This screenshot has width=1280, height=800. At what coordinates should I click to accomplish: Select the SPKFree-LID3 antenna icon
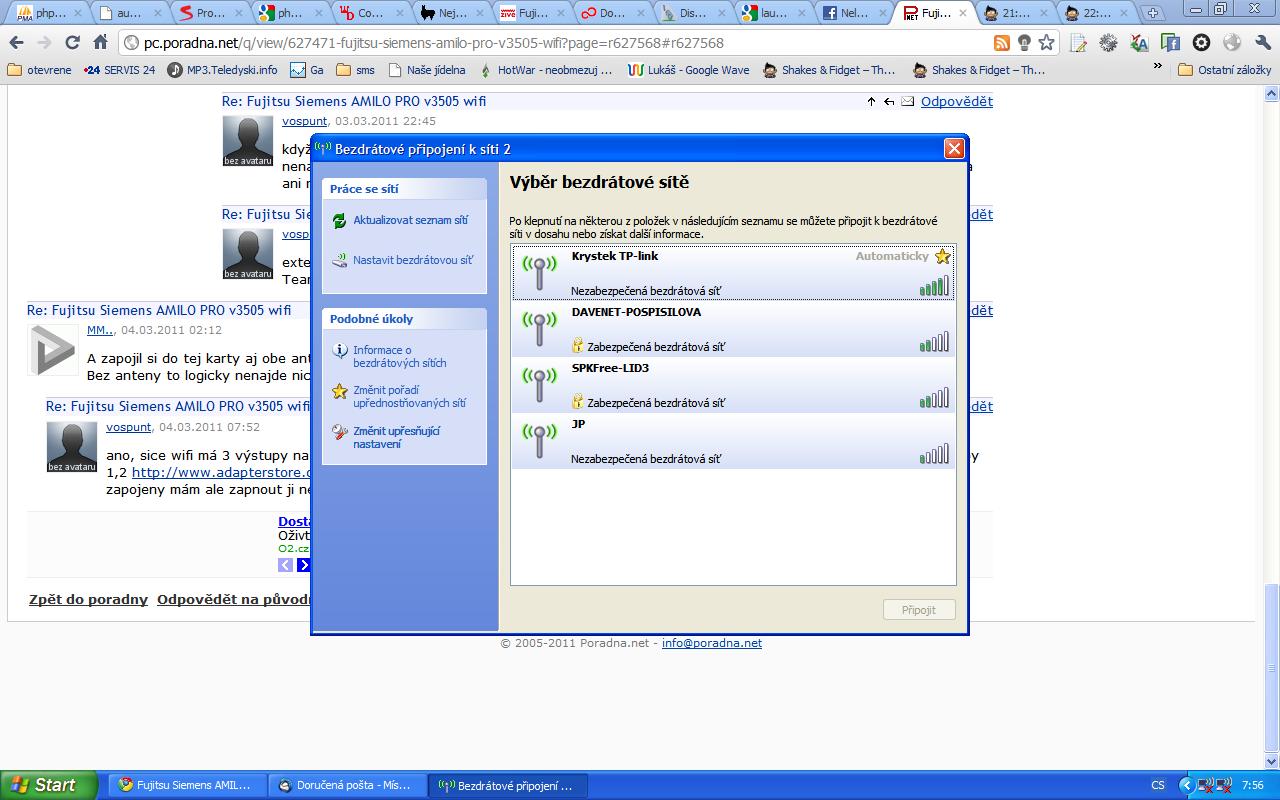pyautogui.click(x=540, y=385)
